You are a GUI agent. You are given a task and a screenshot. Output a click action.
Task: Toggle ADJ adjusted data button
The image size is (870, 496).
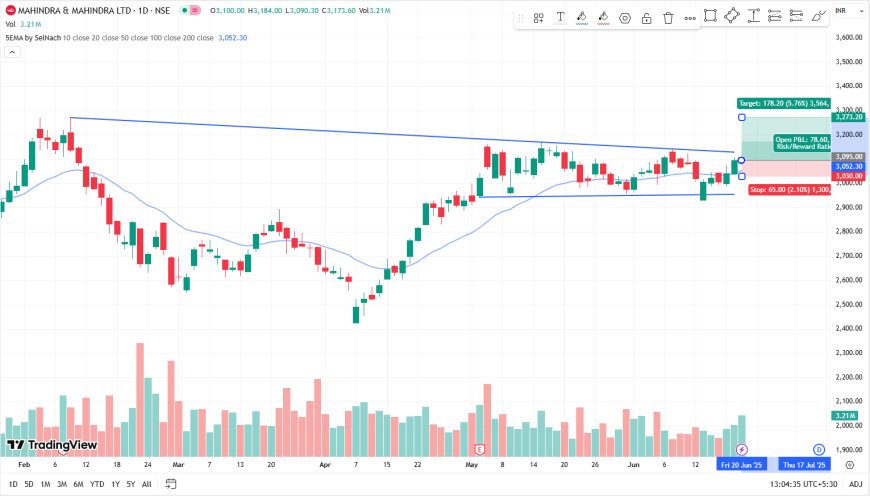(x=855, y=484)
